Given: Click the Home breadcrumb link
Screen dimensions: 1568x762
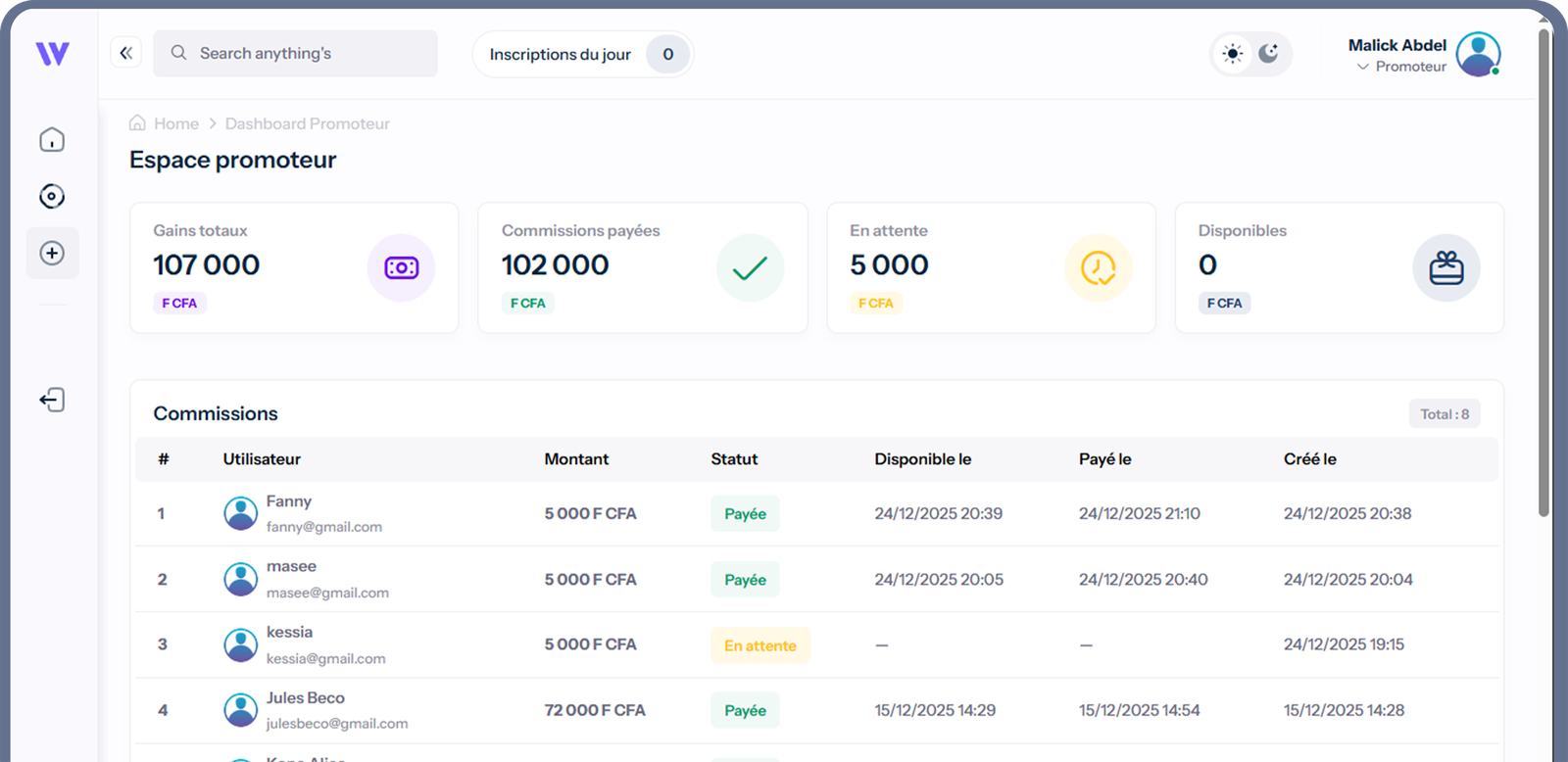Looking at the screenshot, I should tap(175, 123).
